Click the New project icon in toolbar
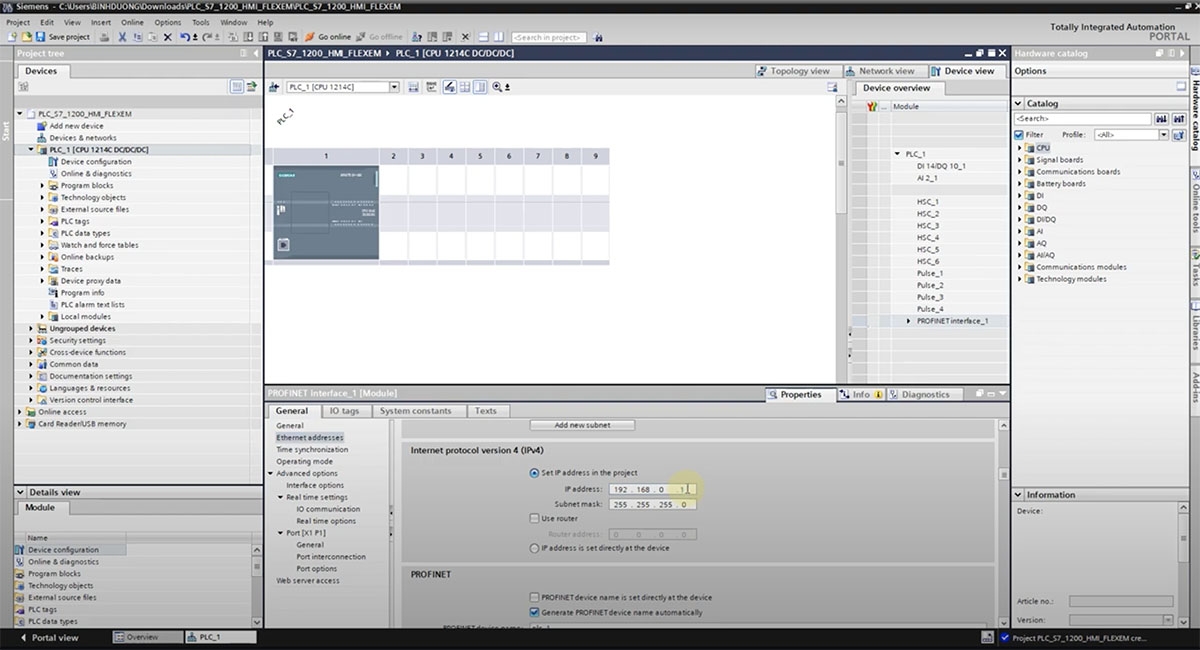 [11, 37]
